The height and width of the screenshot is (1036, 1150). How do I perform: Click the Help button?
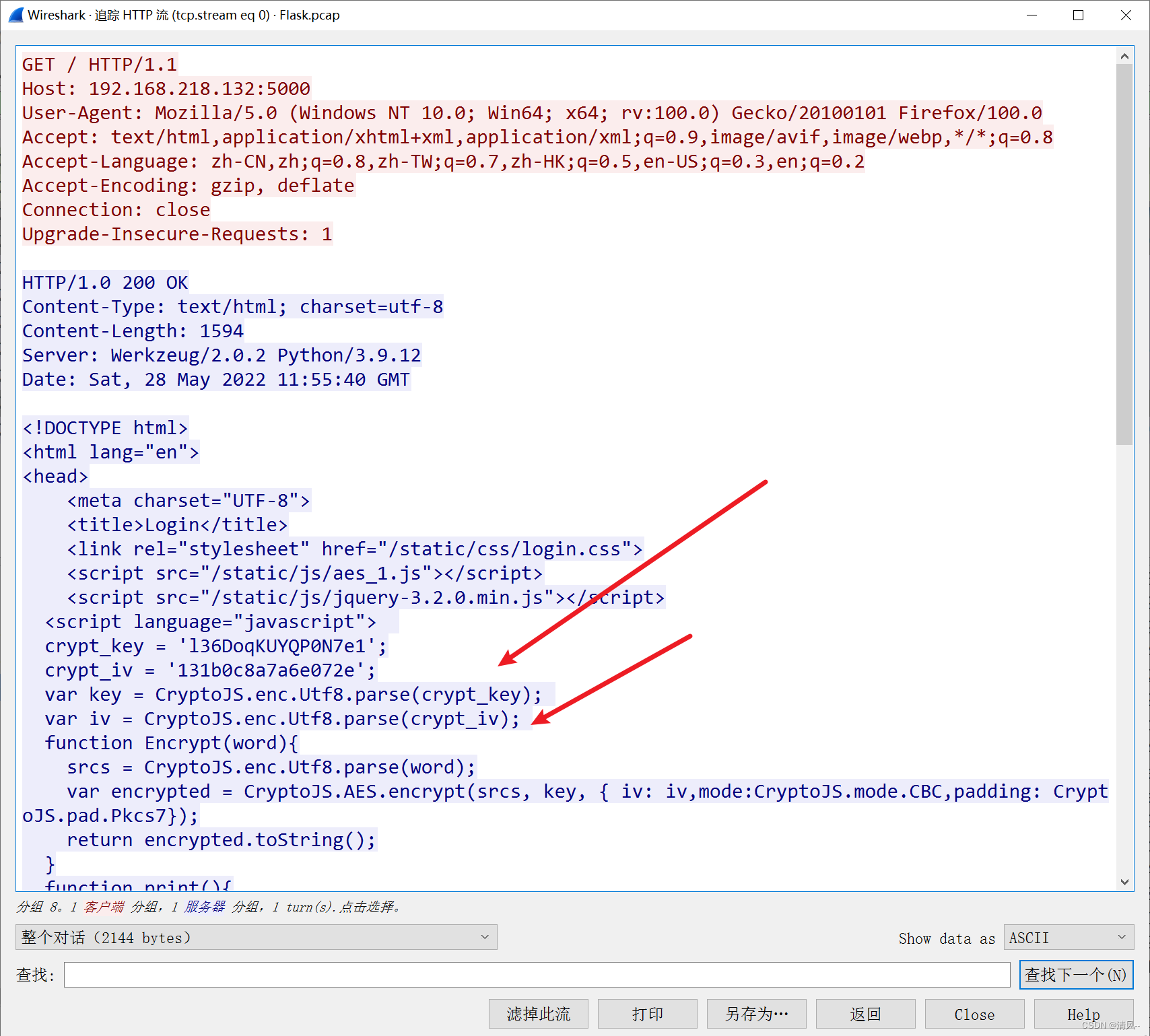[x=1083, y=1014]
